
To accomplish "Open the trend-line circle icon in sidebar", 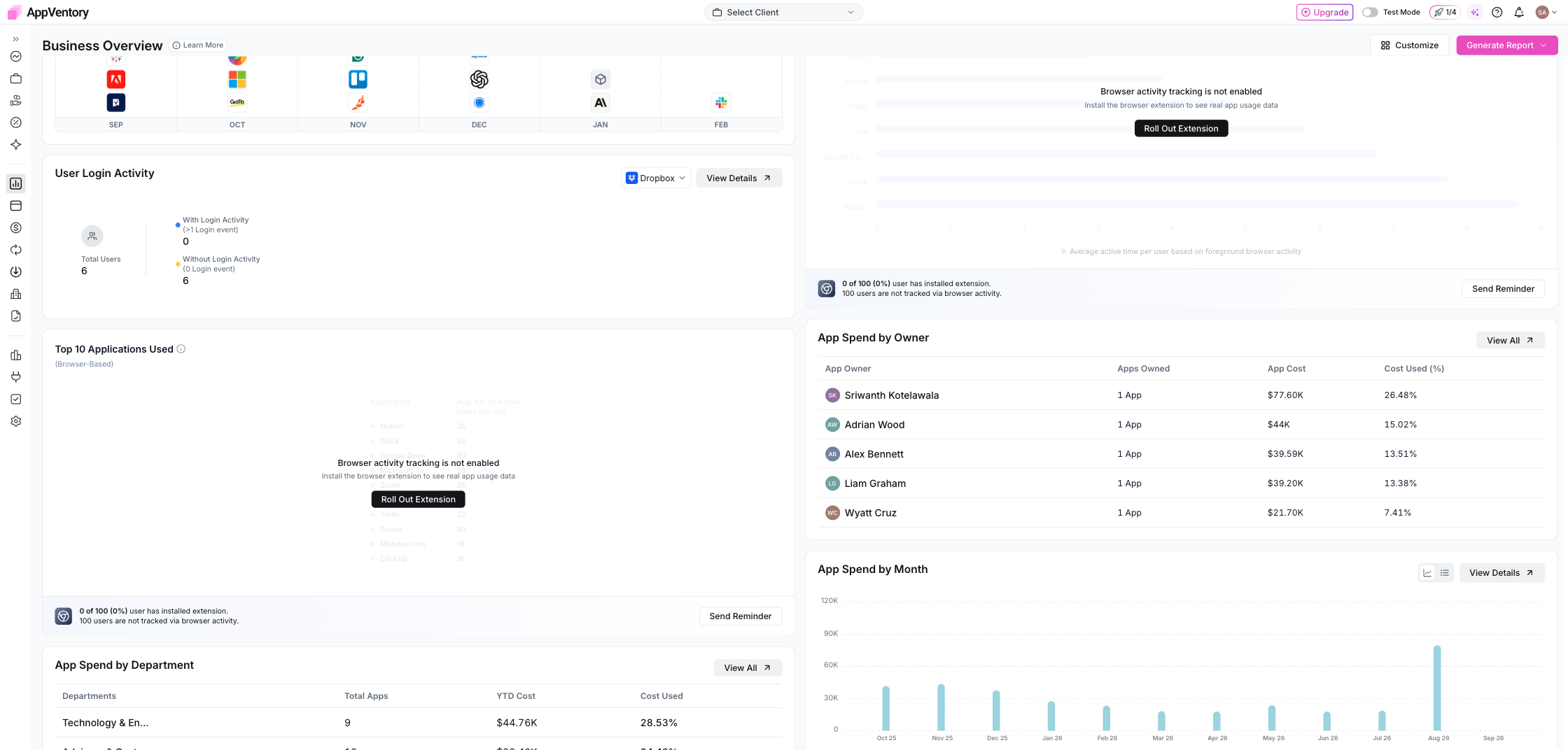I will [15, 57].
